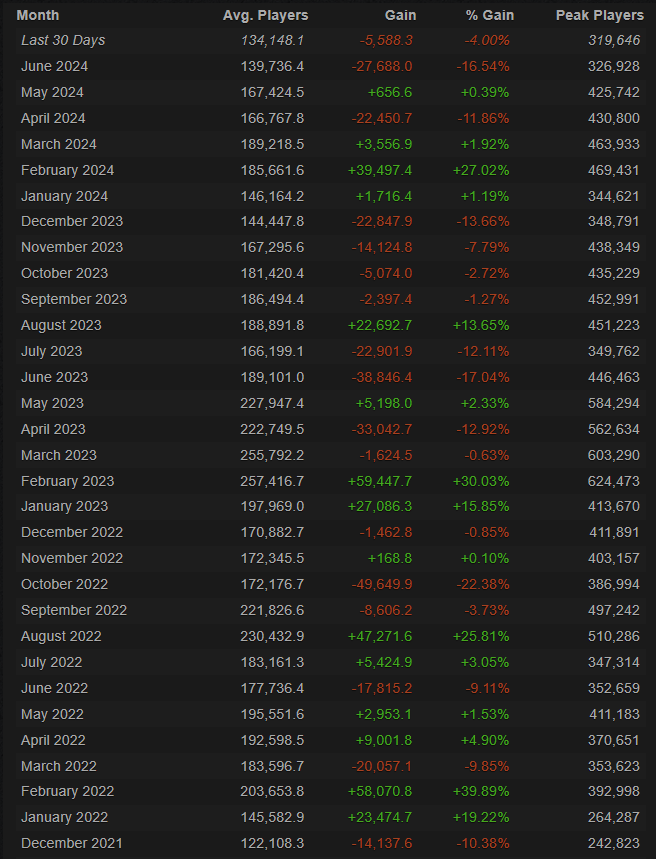Click the peak players value 242,823
The image size is (656, 859).
coord(614,844)
